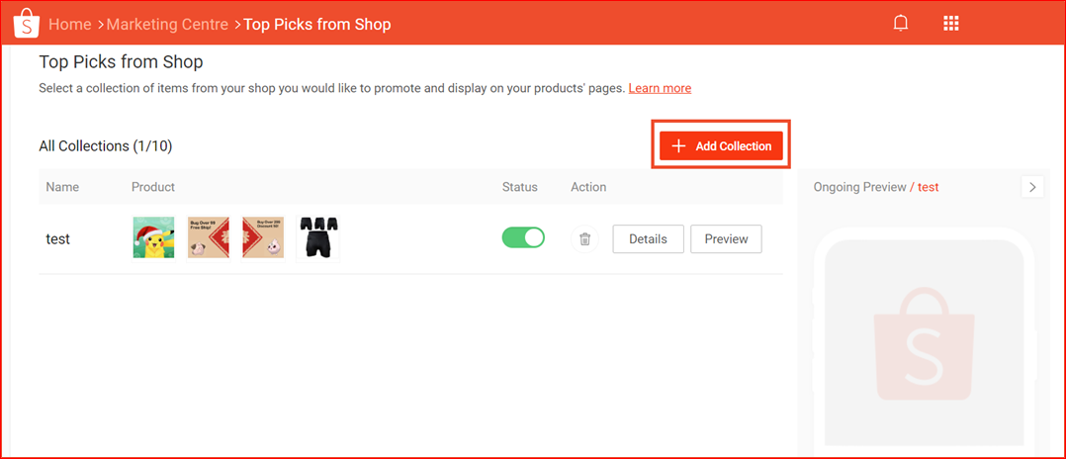Navigate to Marketing Centre breadcrumb
This screenshot has height=459, width=1066.
coord(168,24)
